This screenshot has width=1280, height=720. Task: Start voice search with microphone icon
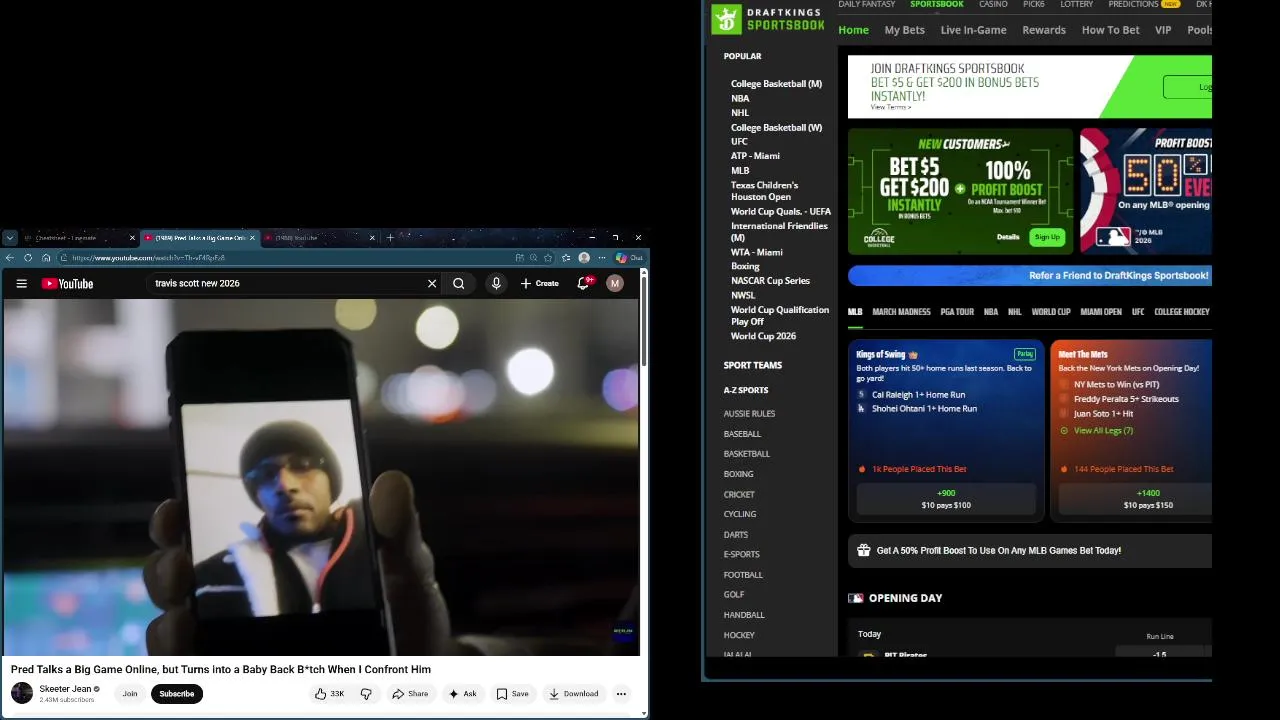click(x=496, y=283)
